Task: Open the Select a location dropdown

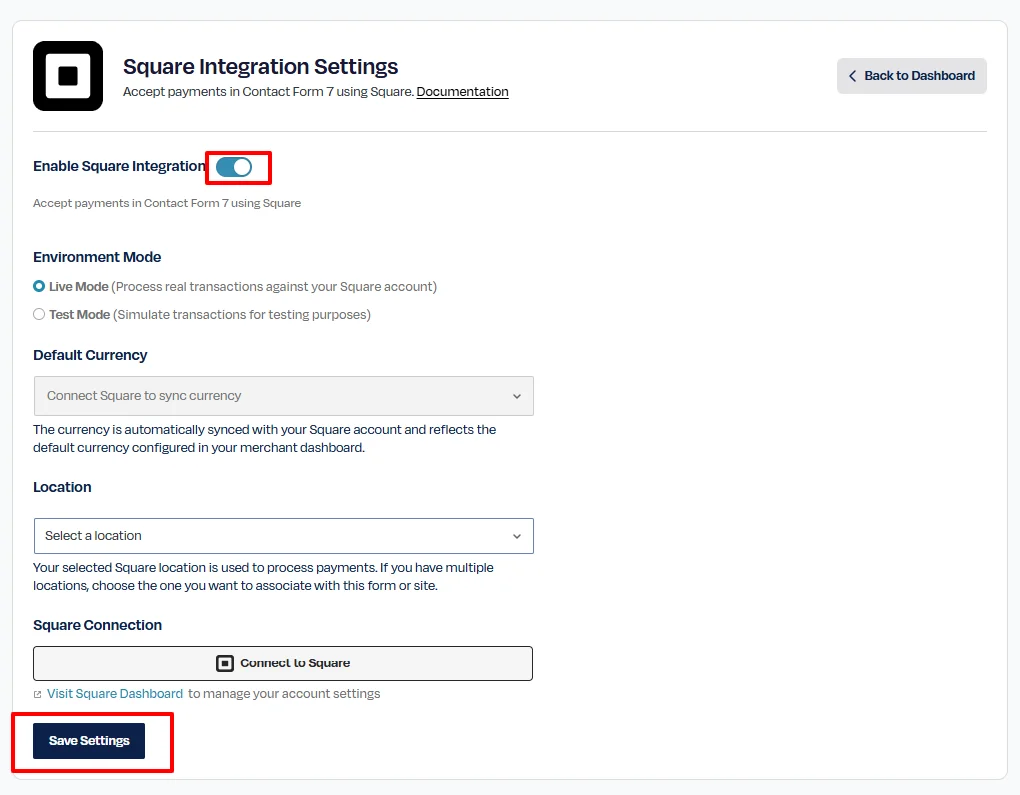Action: pos(284,536)
